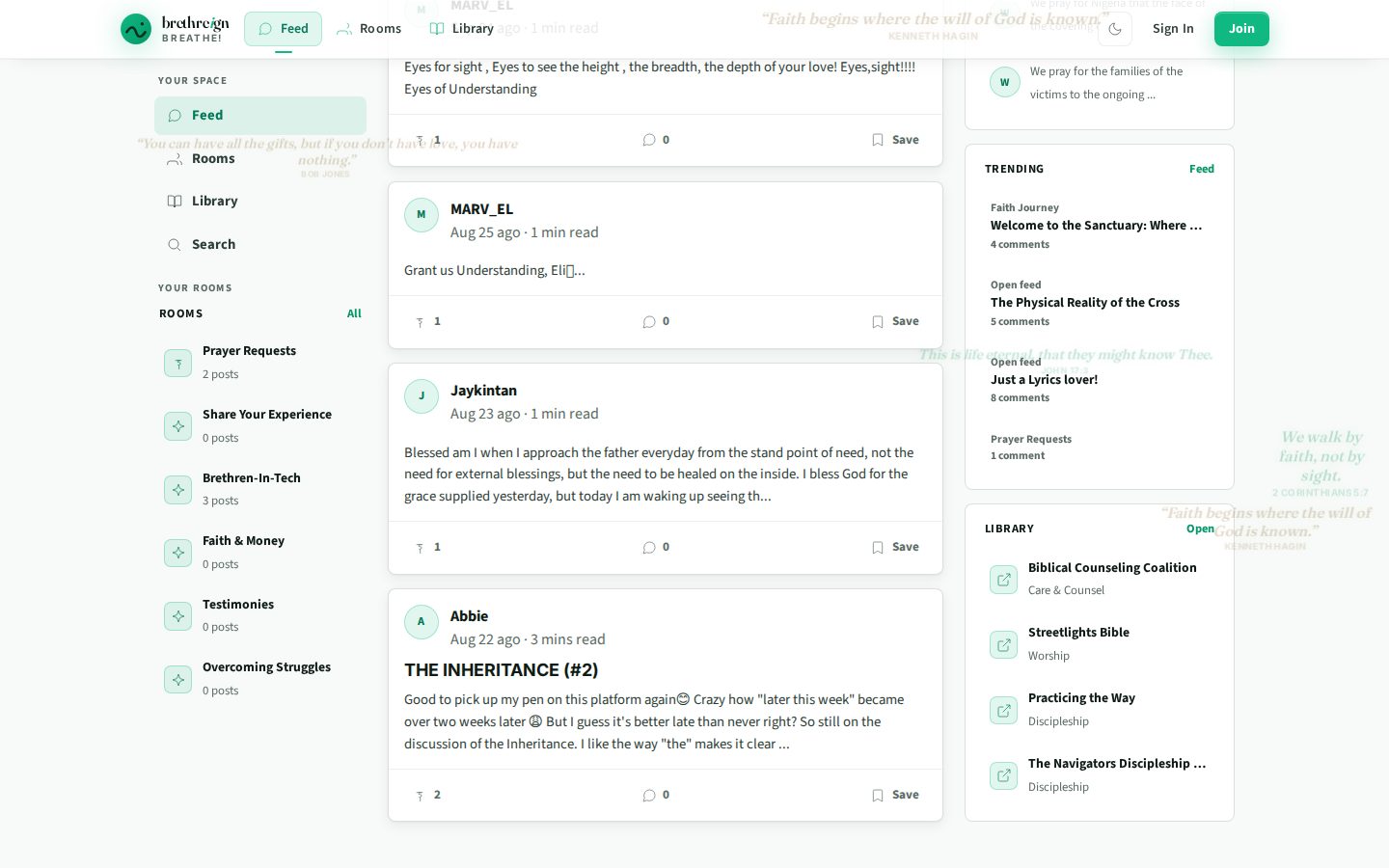Open Biblical Counseling Coalition external link icon
The image size is (1389, 868).
pos(1004,580)
